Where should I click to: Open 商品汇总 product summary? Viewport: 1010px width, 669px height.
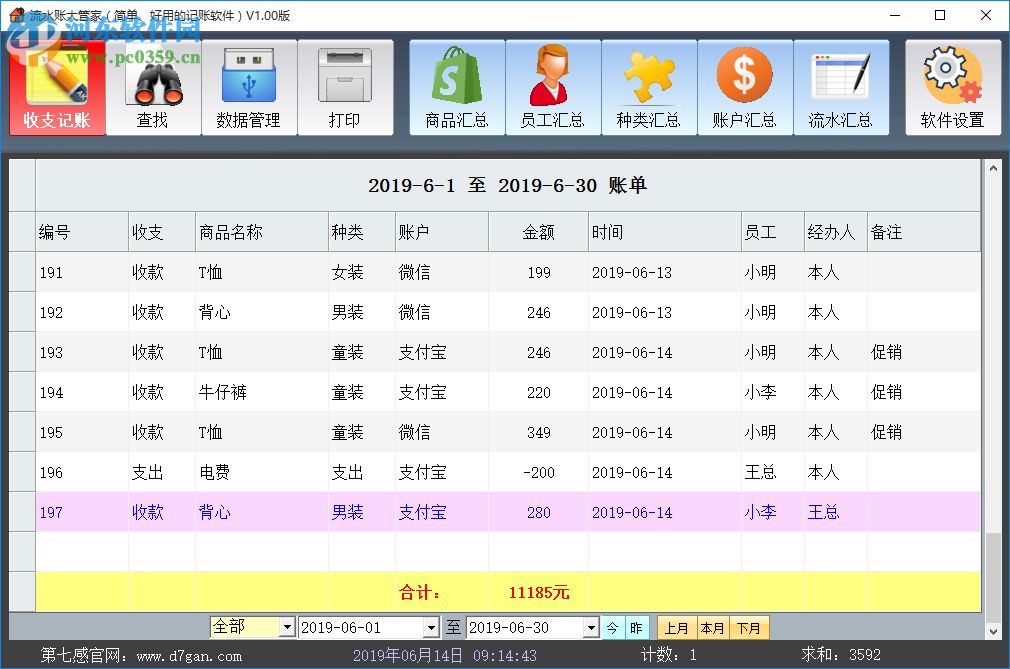pyautogui.click(x=456, y=88)
